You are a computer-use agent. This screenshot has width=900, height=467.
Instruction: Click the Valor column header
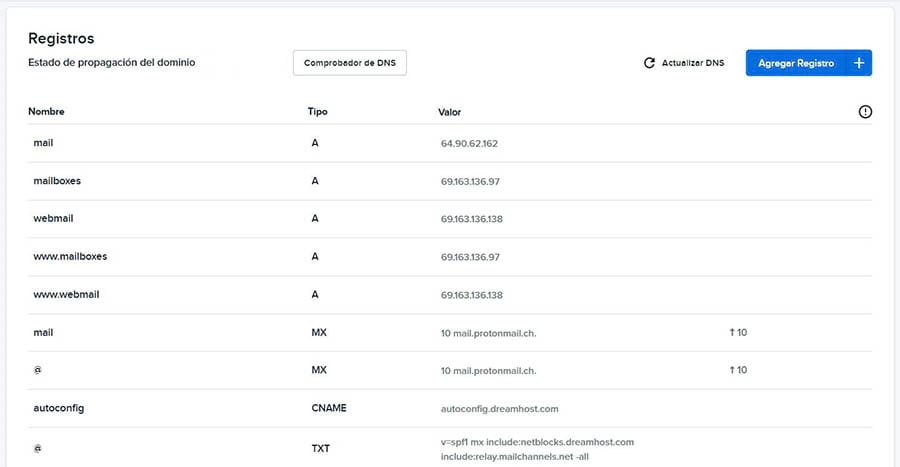click(449, 112)
